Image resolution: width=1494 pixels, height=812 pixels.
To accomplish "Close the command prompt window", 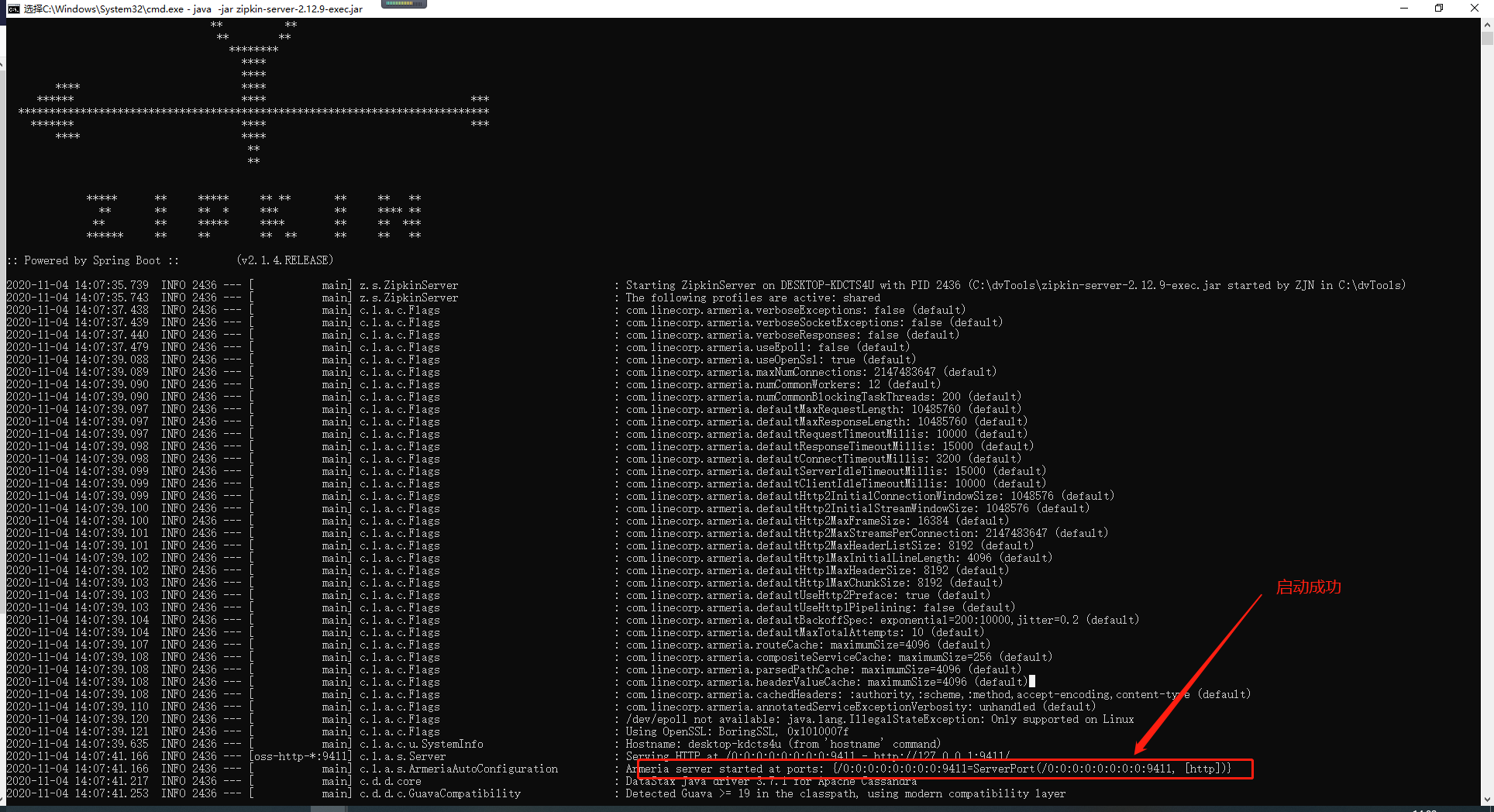I will click(1475, 9).
